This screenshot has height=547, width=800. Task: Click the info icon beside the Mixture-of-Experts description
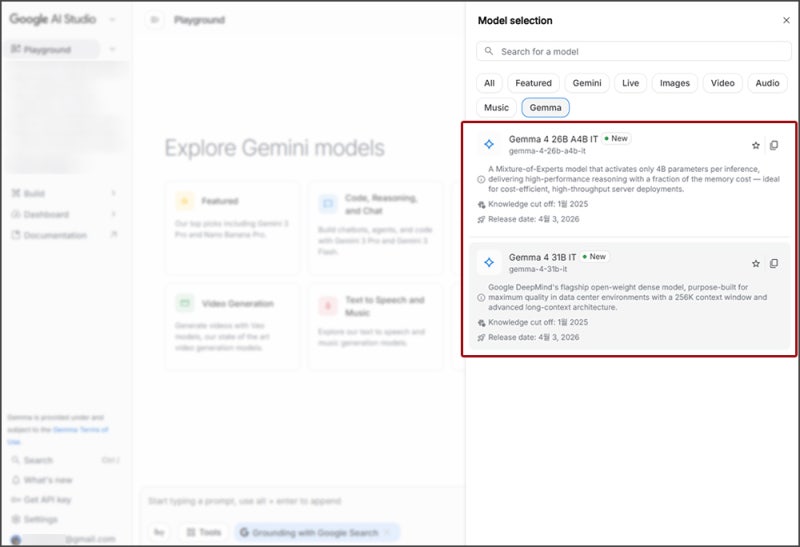point(481,179)
